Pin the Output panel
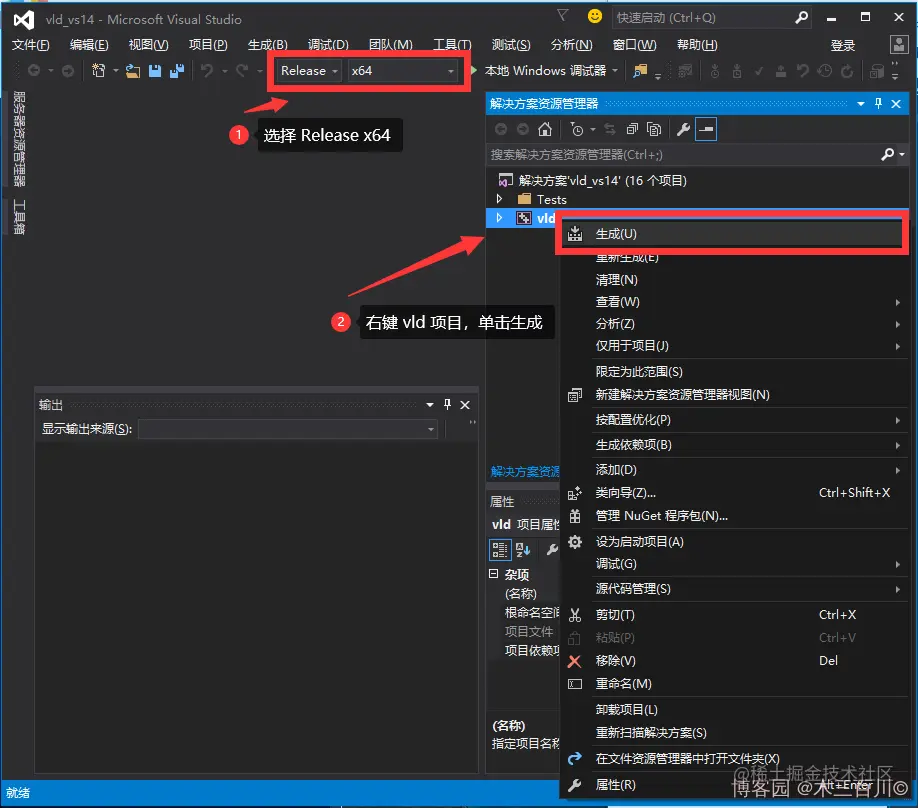918x808 pixels. (447, 404)
